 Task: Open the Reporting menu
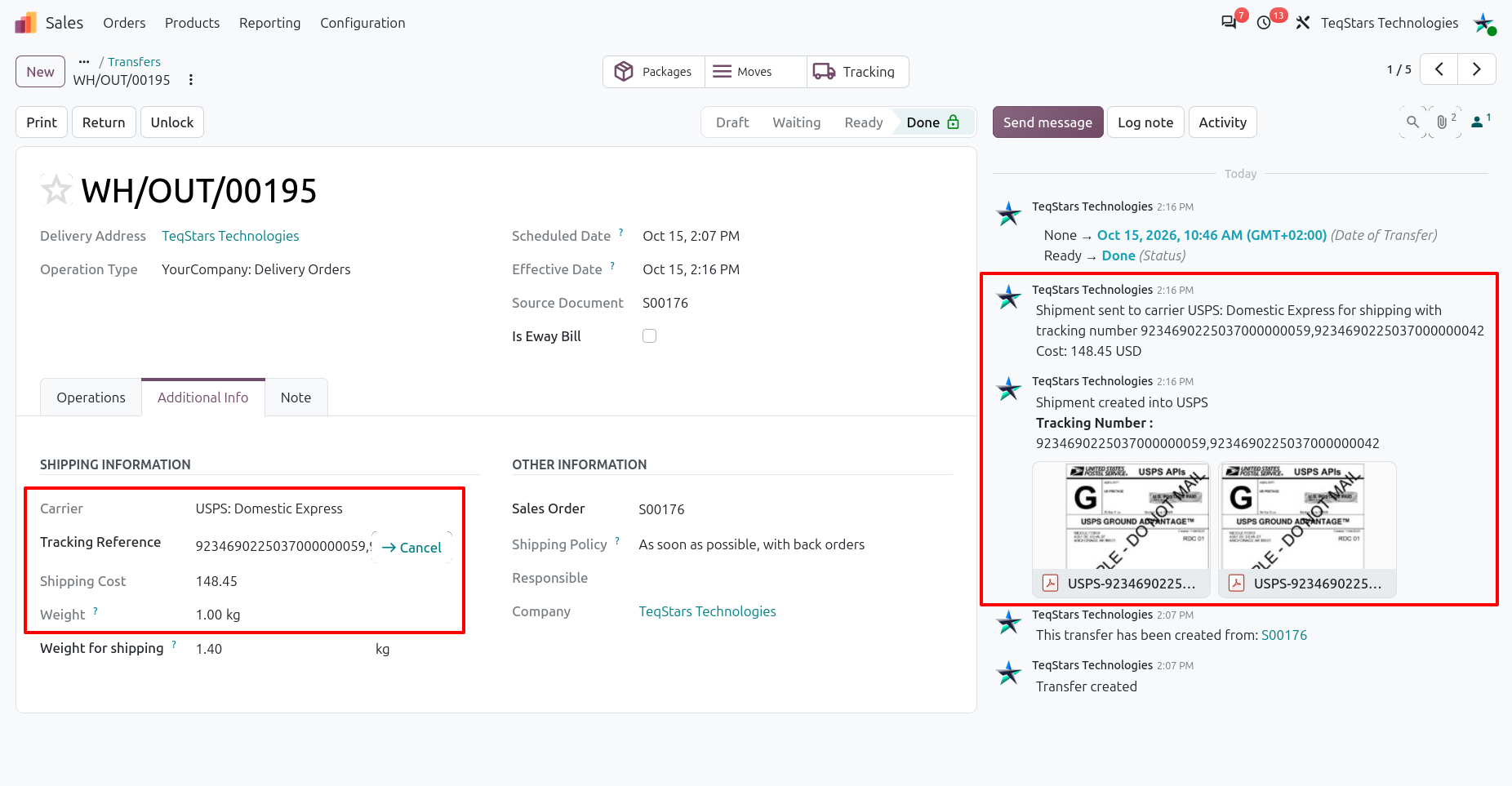point(270,23)
